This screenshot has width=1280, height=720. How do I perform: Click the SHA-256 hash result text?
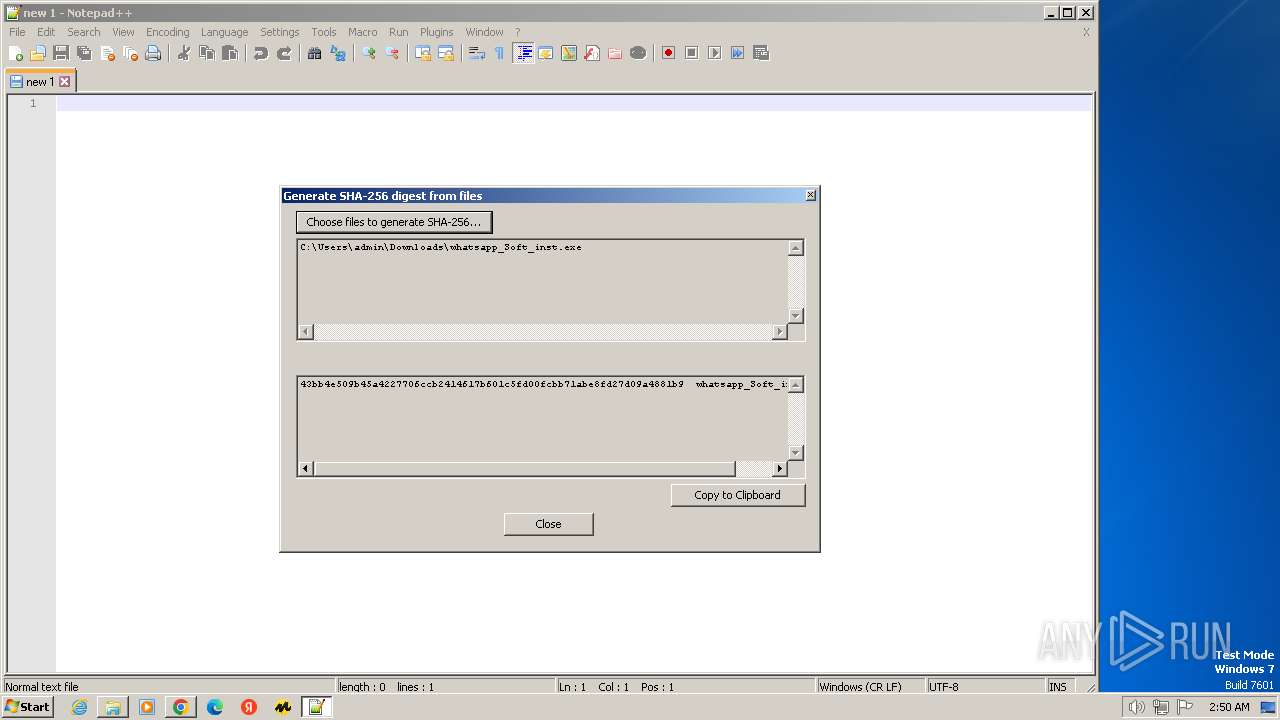pyautogui.click(x=492, y=384)
